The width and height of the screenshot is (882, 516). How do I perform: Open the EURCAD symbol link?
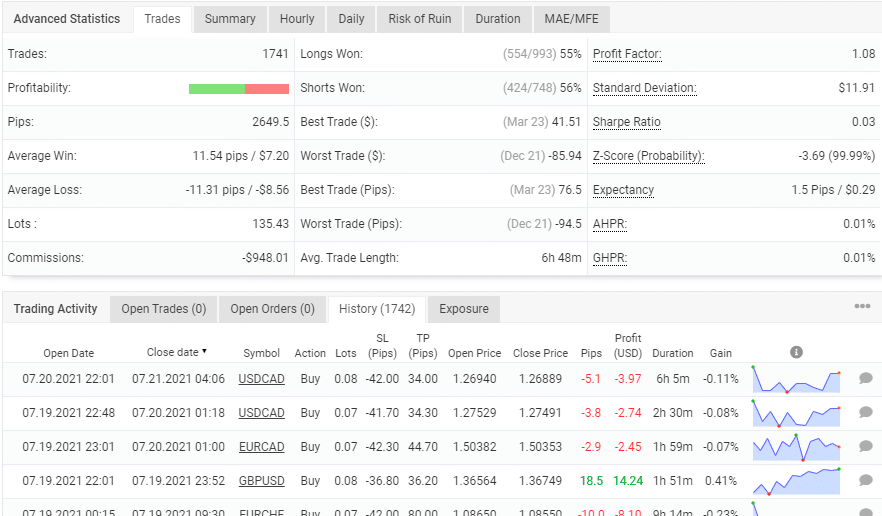262,447
